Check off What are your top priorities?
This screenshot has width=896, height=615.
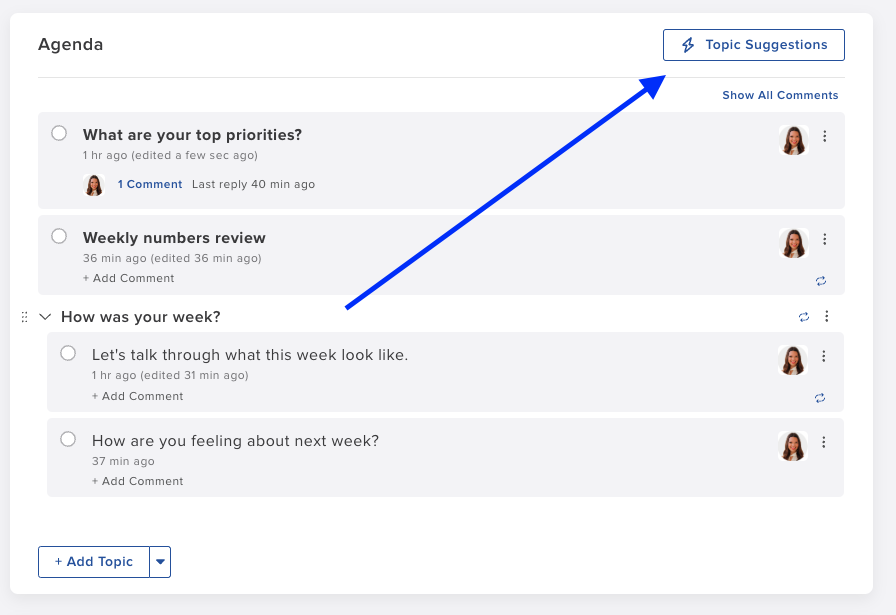(x=59, y=132)
